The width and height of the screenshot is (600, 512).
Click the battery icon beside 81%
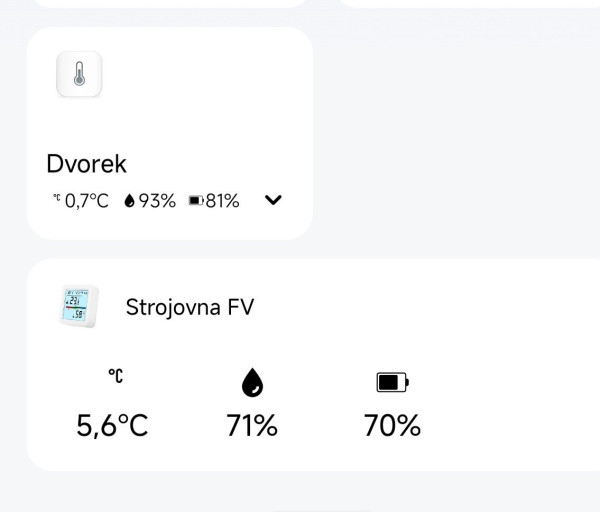pos(195,201)
